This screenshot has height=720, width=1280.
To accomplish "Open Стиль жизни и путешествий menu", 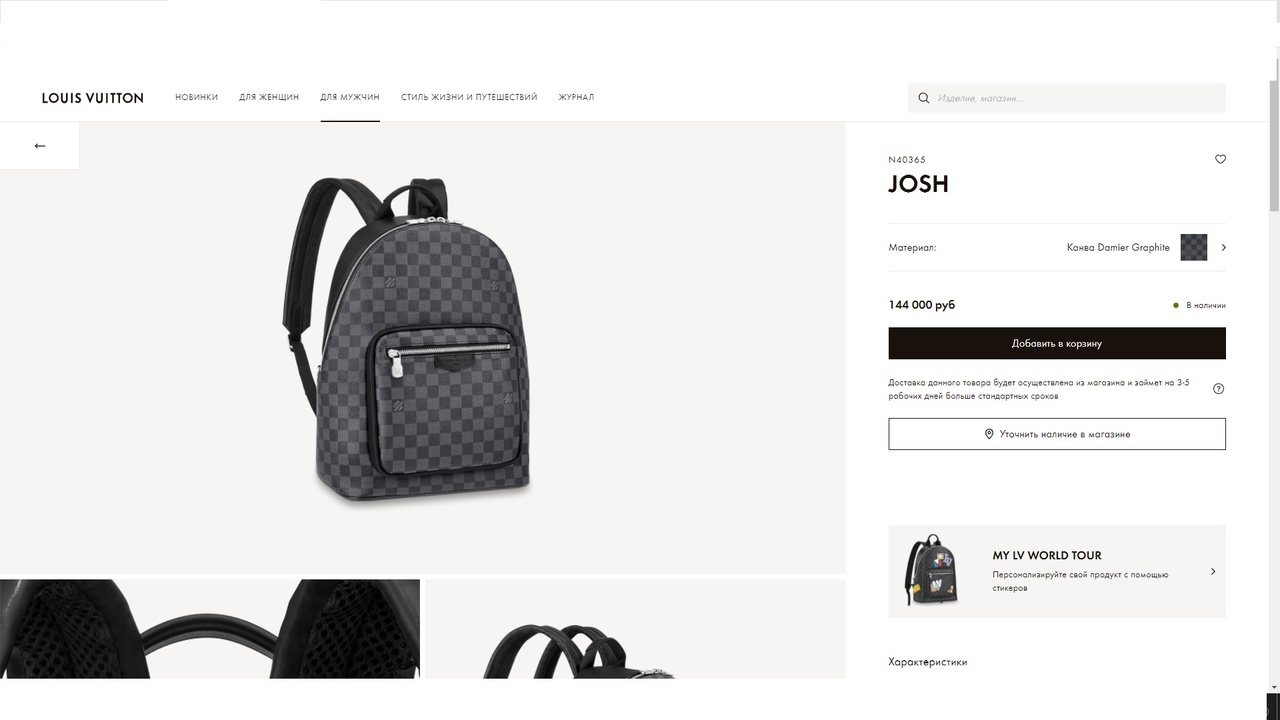I will click(x=469, y=97).
